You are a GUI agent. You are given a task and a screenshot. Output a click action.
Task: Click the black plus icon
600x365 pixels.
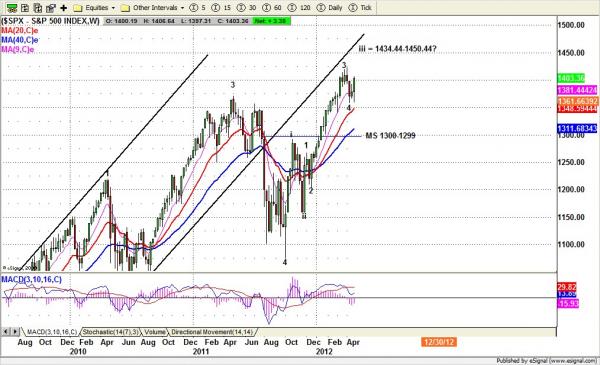64,8
